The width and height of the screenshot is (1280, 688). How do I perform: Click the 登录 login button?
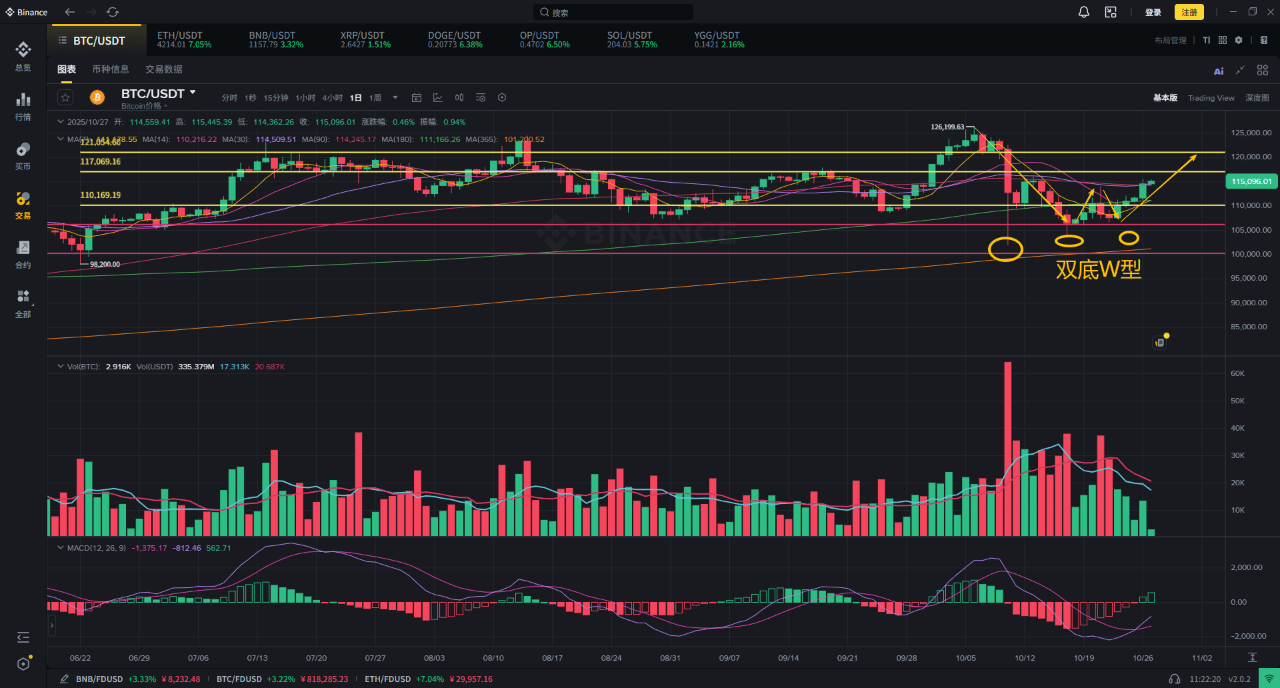coord(1153,12)
